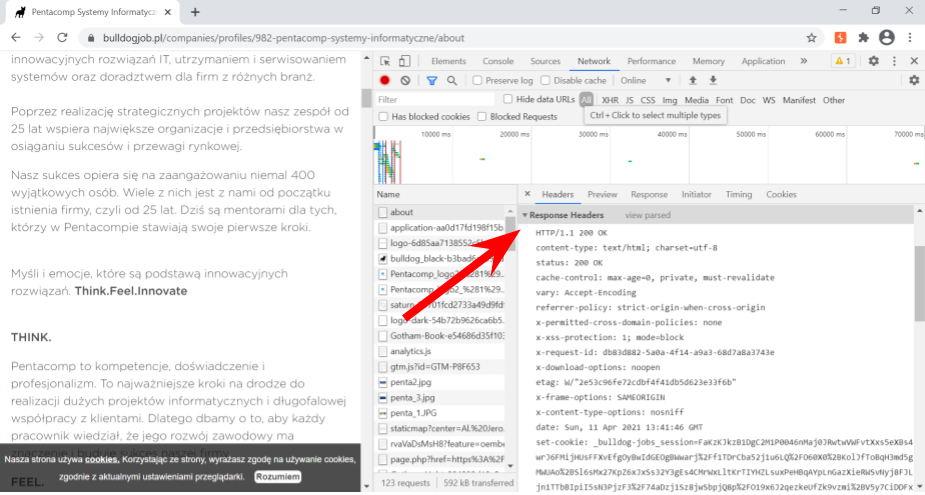Viewport: 925px width, 495px height.
Task: Stop recording the network log
Action: pyautogui.click(x=385, y=80)
